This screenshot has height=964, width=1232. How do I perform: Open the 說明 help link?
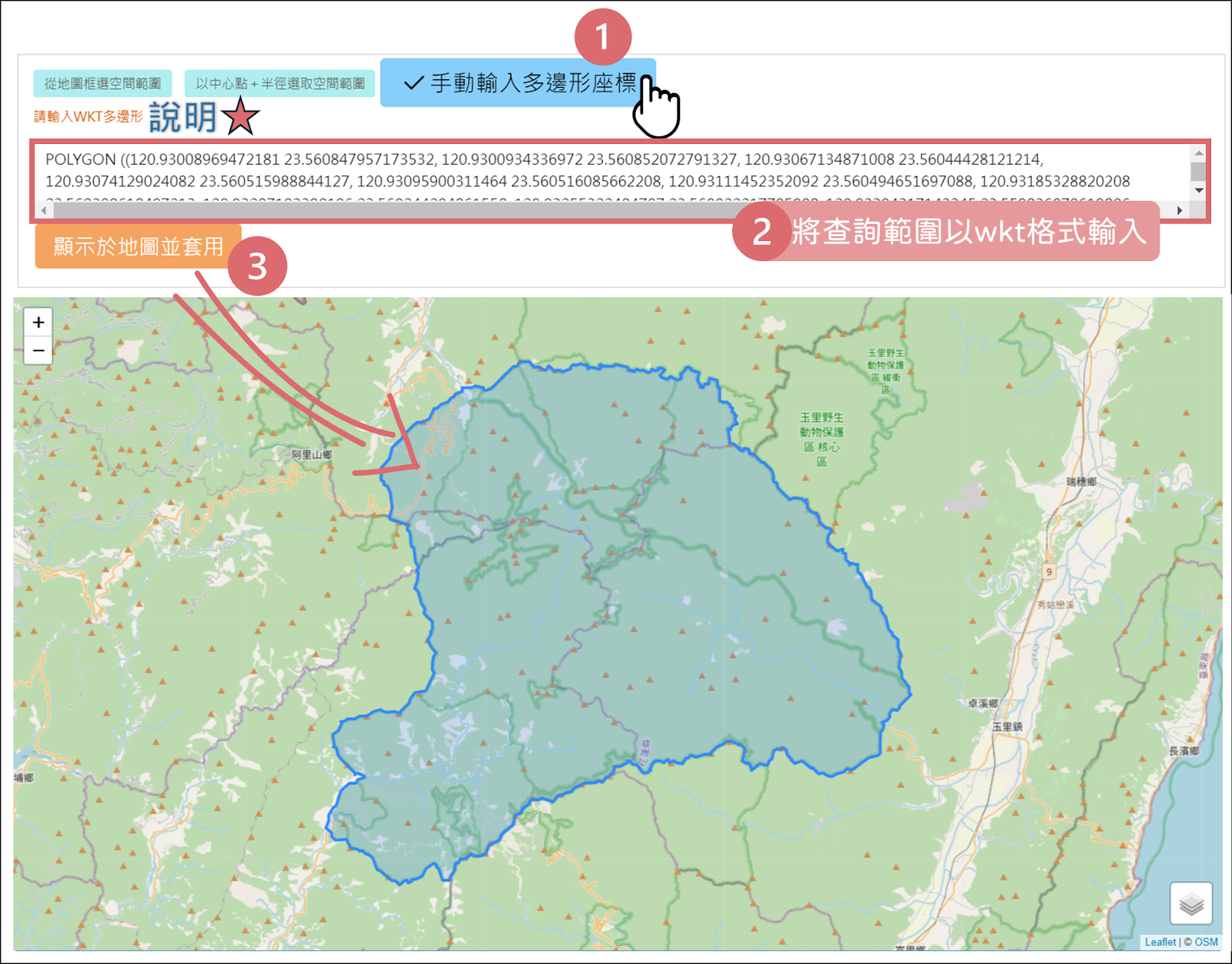click(x=182, y=117)
